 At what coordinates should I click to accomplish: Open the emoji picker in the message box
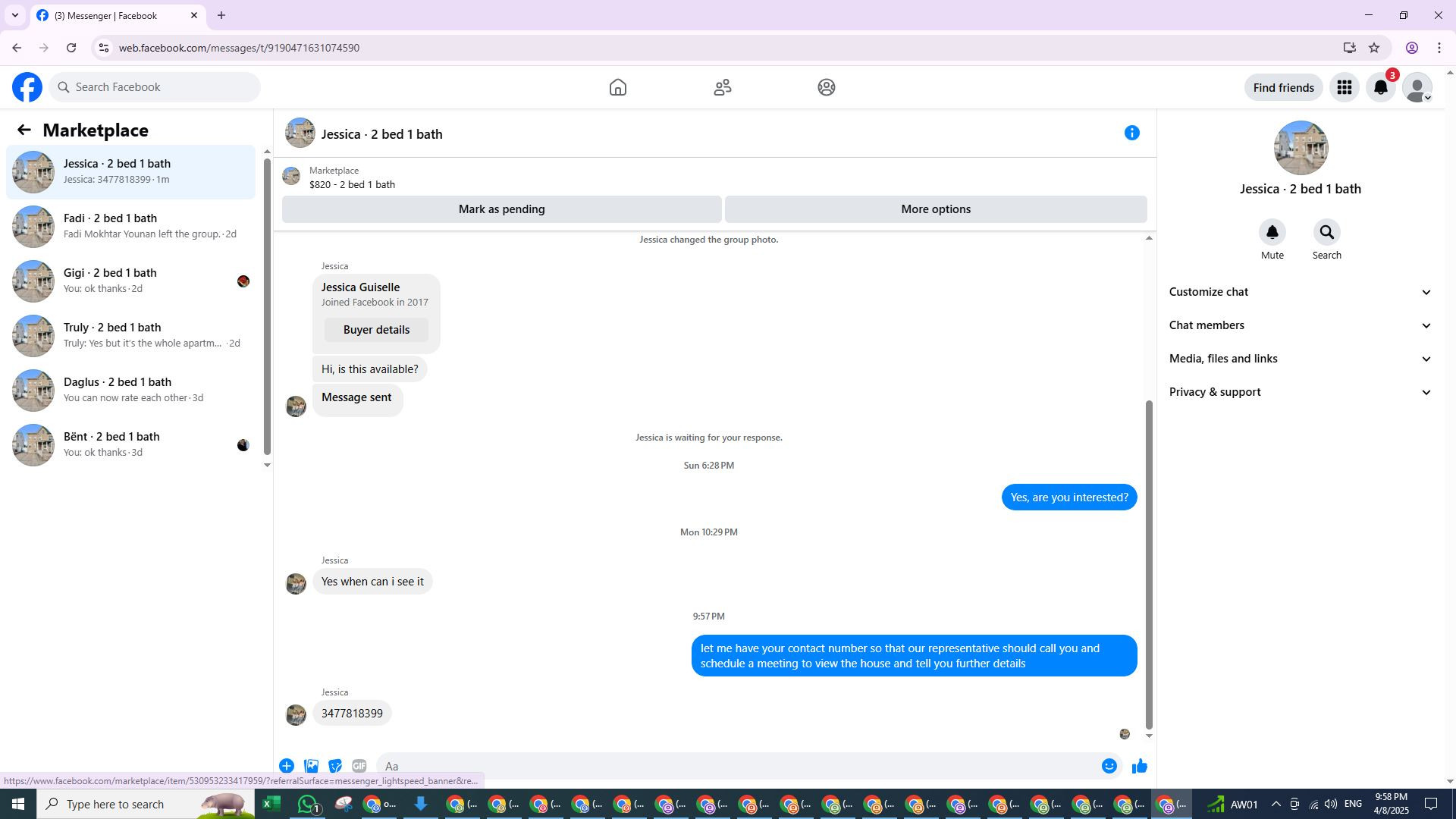tap(1109, 766)
